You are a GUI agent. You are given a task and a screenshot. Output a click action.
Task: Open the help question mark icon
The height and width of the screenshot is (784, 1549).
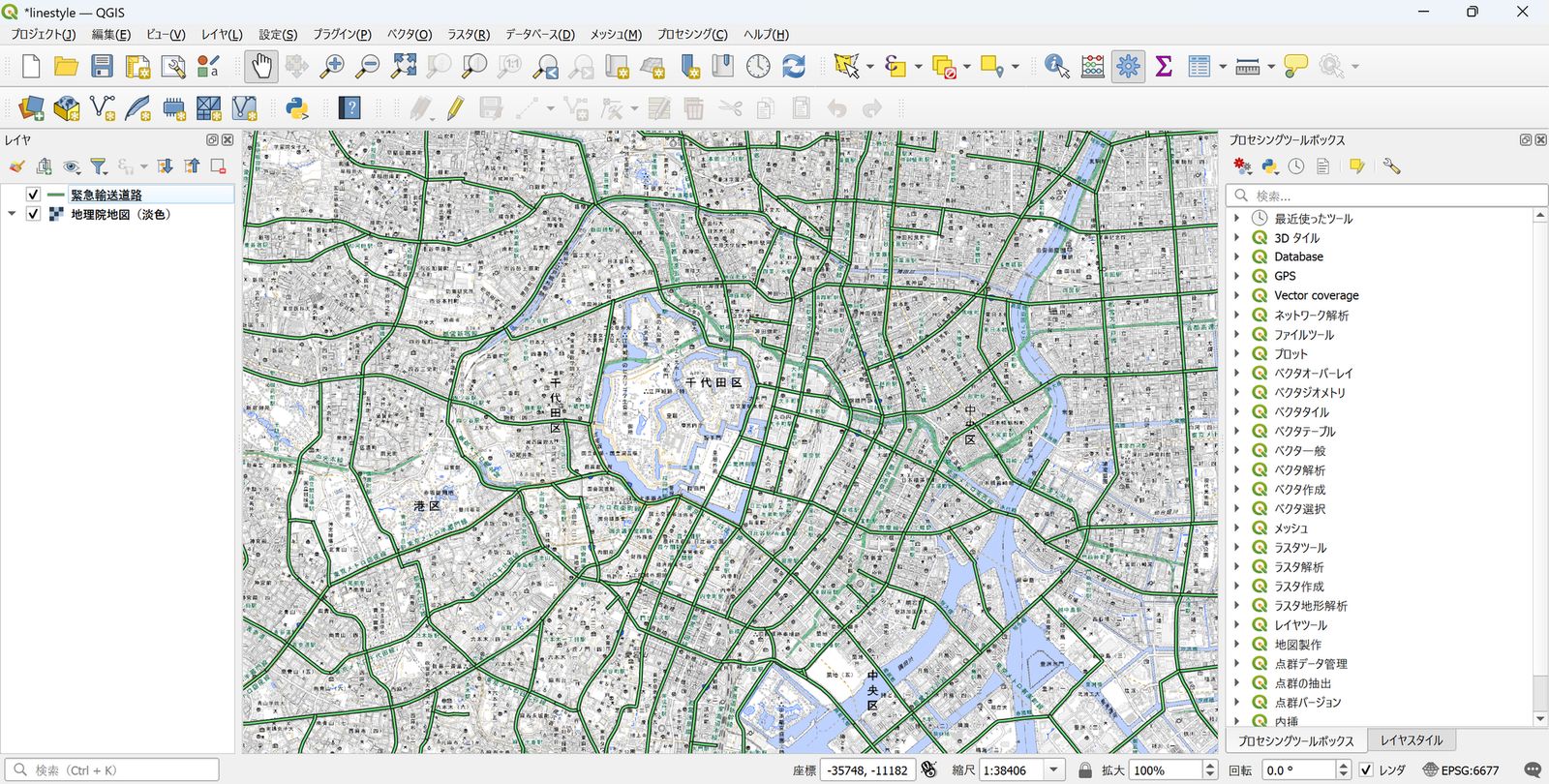(349, 107)
